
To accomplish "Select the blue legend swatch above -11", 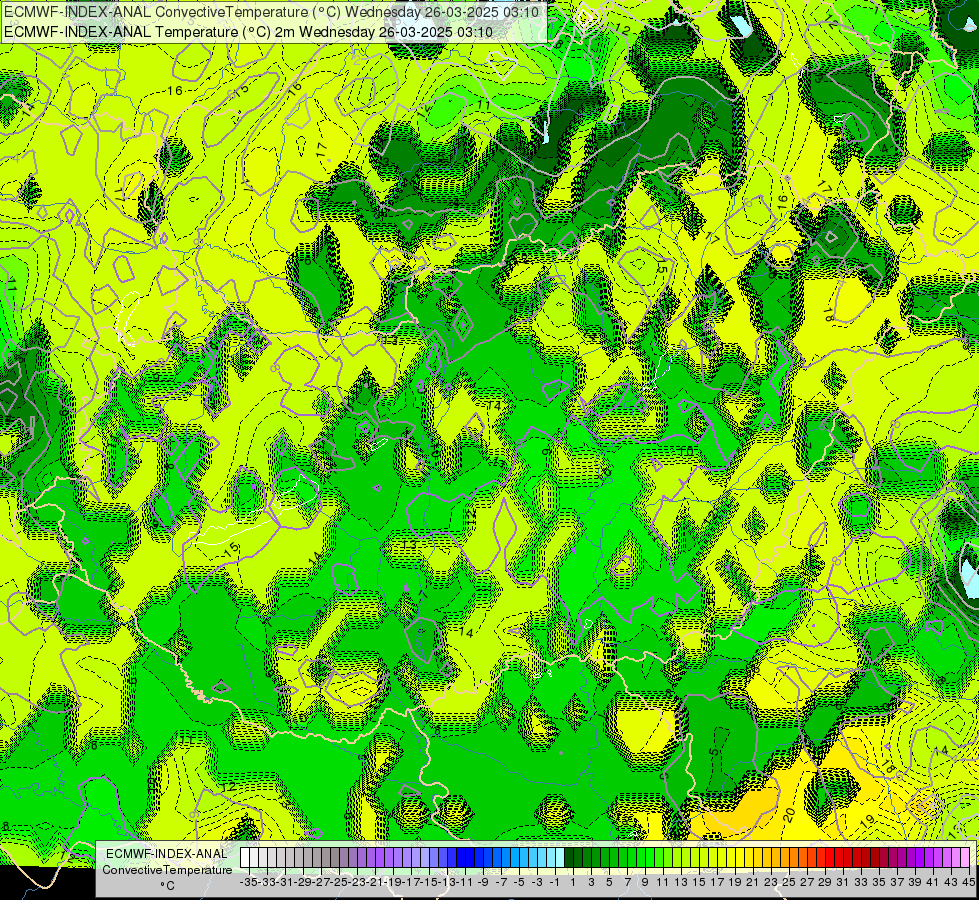I will 461,858.
